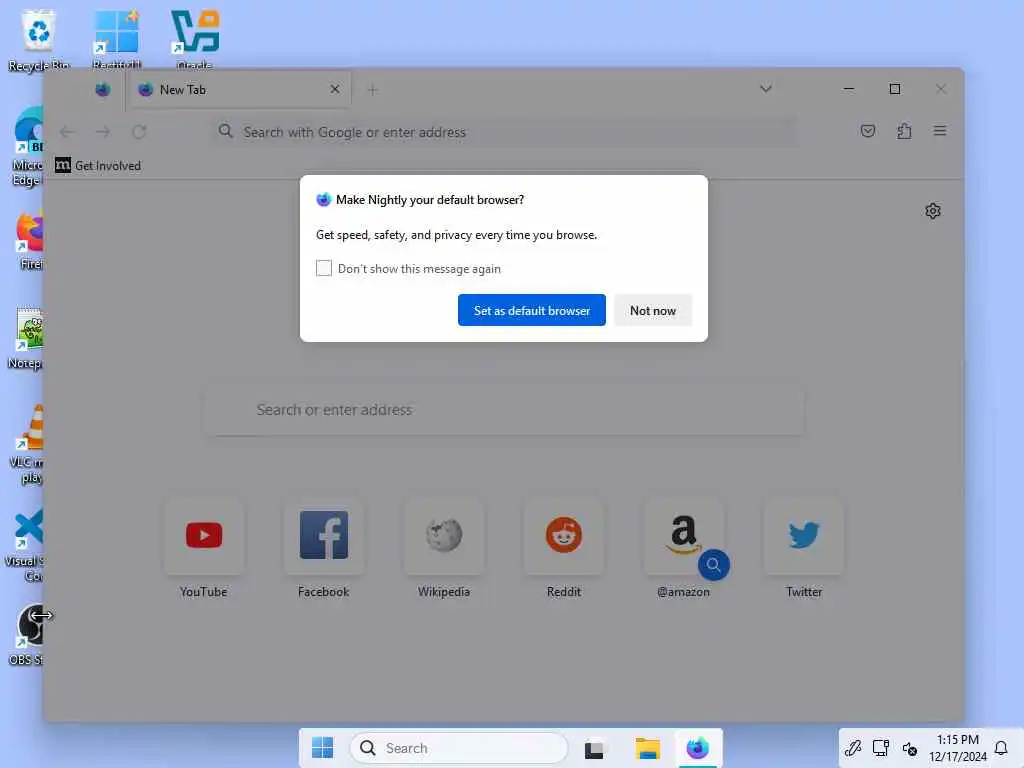1024x768 pixels.
Task: Open new tab personalize gear icon
Action: [933, 211]
